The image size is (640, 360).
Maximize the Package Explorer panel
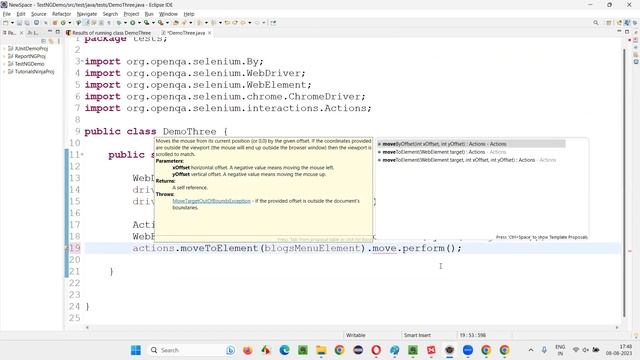[58, 32]
